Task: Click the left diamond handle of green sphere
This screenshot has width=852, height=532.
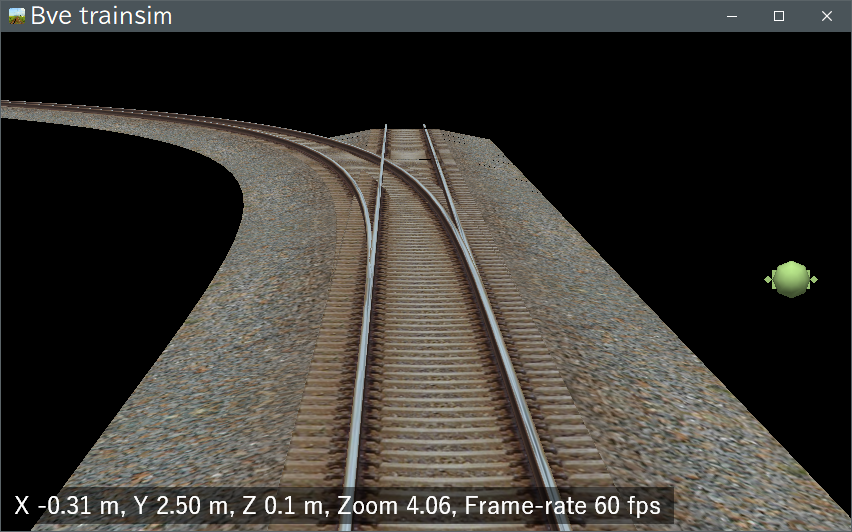Action: click(768, 279)
